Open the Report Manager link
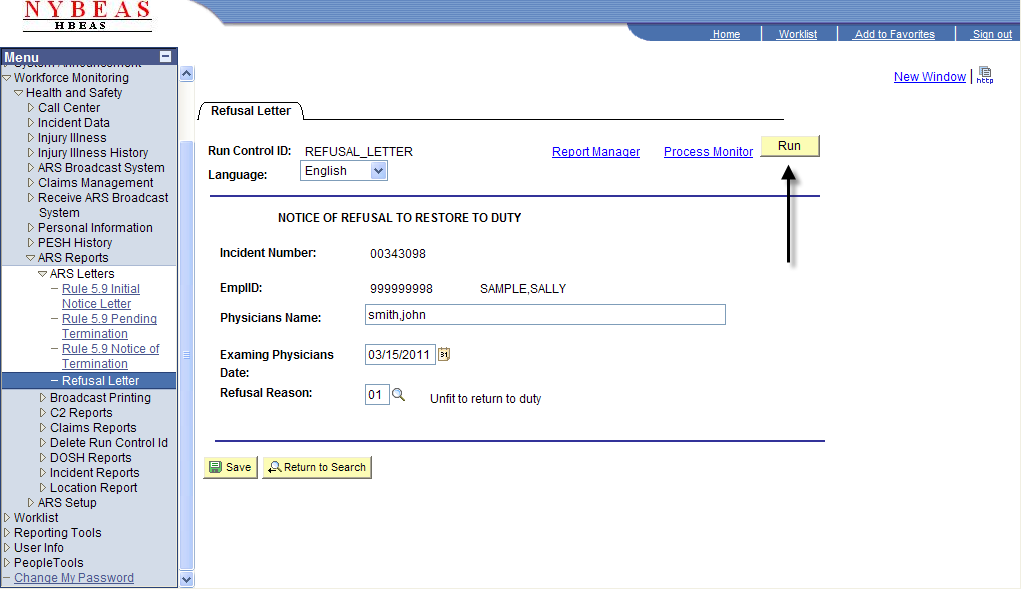The height and width of the screenshot is (589, 1021). pyautogui.click(x=596, y=152)
